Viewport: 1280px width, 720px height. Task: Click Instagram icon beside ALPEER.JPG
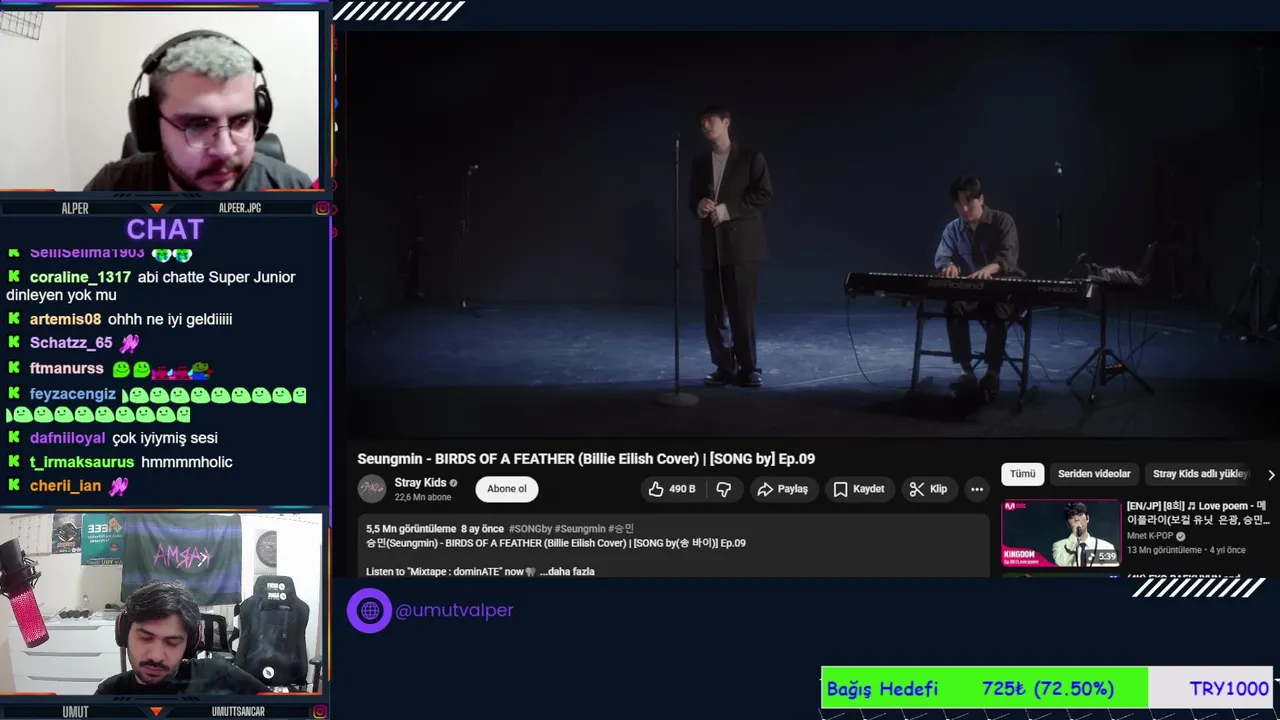point(322,208)
